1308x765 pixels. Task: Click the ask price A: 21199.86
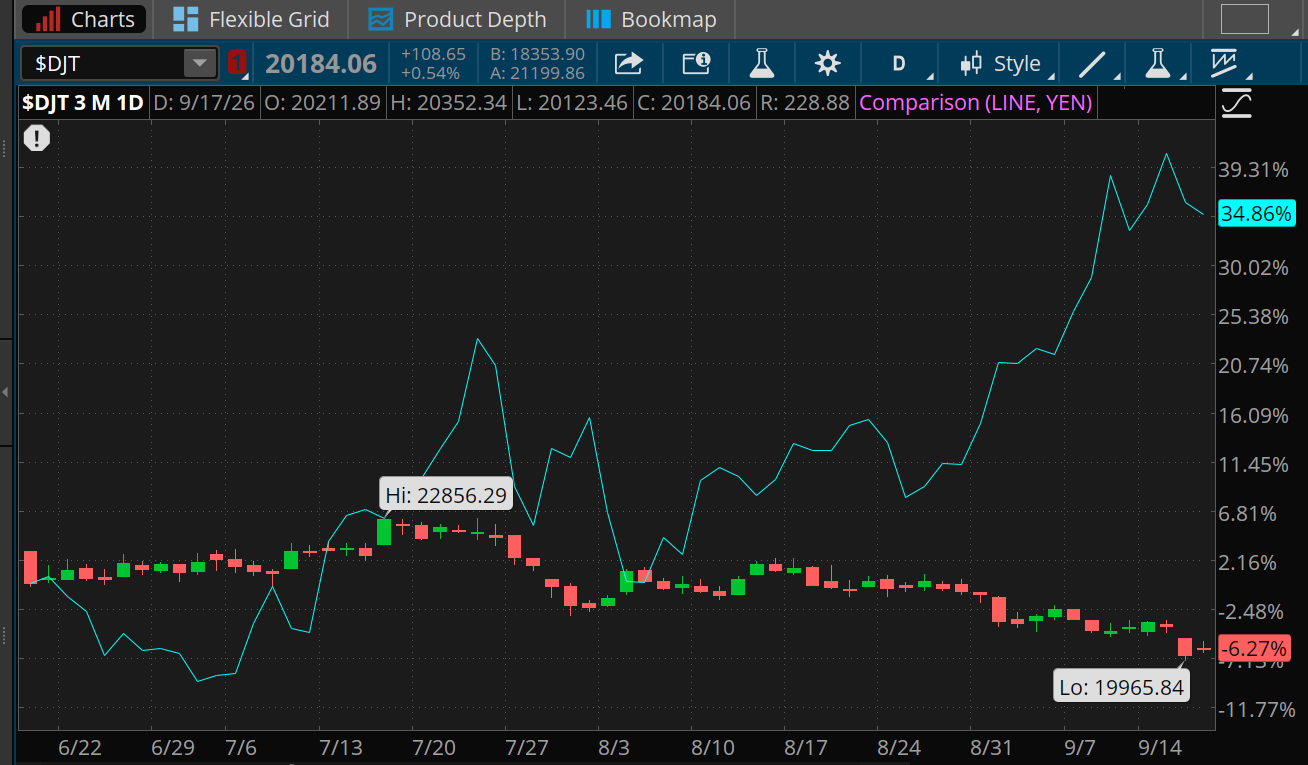537,73
